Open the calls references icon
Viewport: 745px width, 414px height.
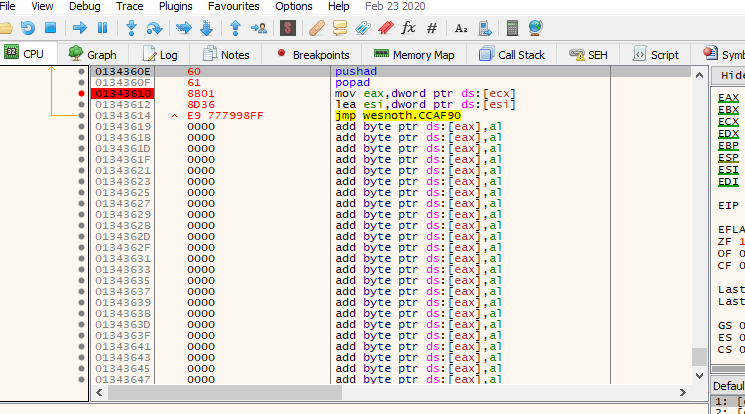[485, 28]
